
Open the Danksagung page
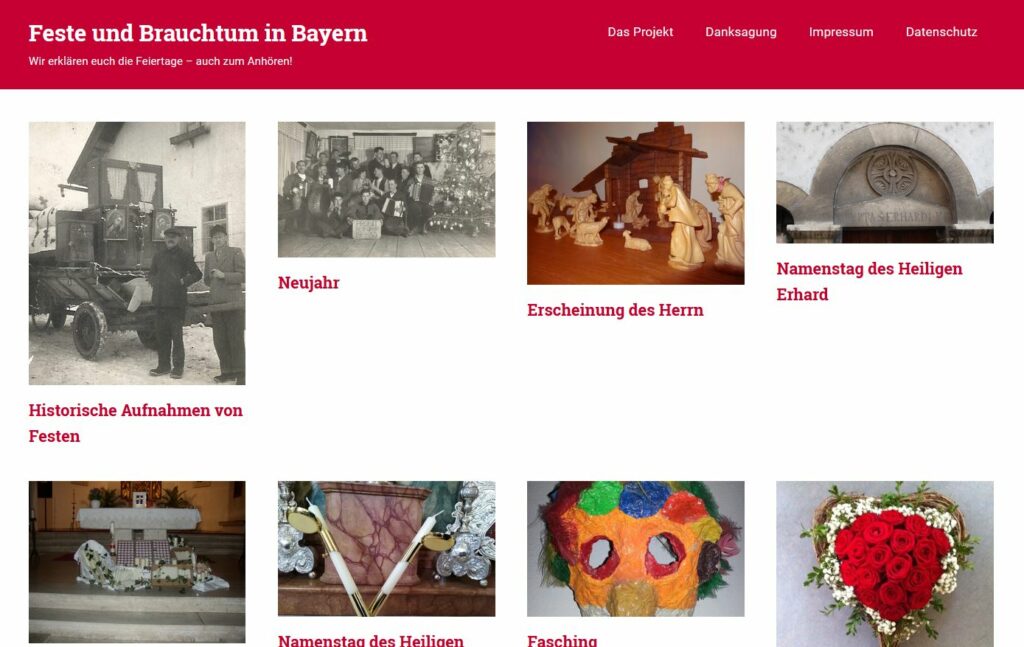click(741, 32)
